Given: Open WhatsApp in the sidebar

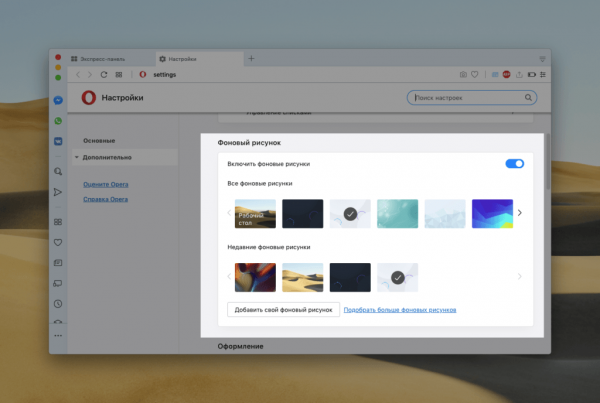Looking at the screenshot, I should pos(58,121).
